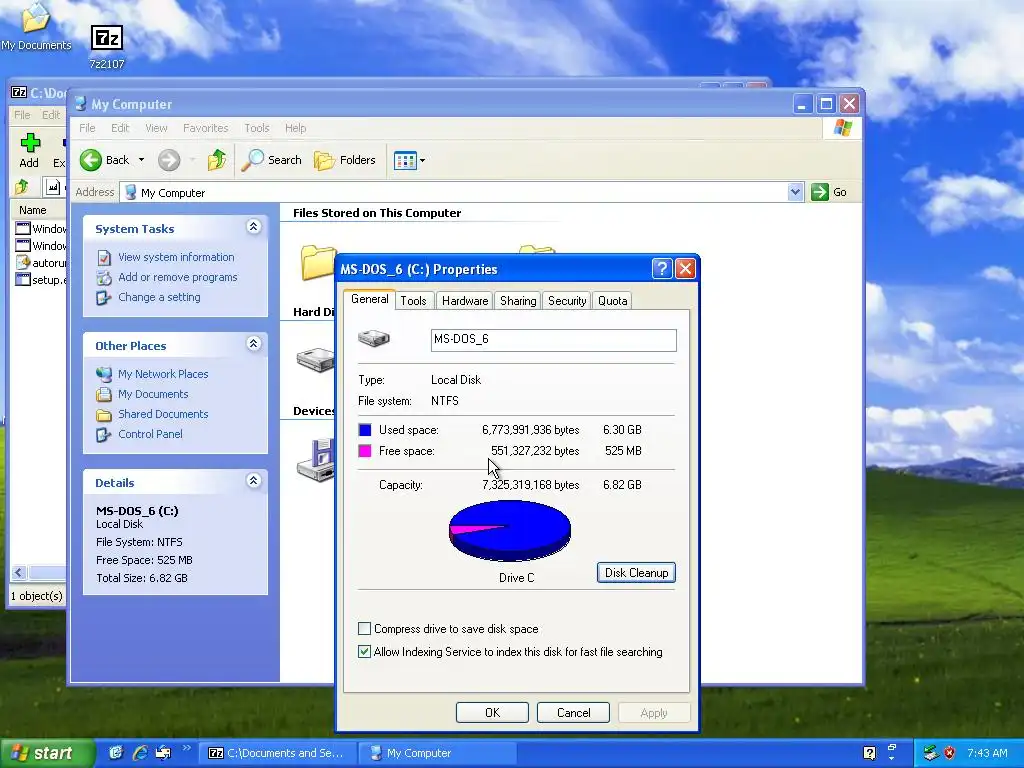Click the hard disk drive icon in My Computer
The width and height of the screenshot is (1024, 768).
click(316, 359)
